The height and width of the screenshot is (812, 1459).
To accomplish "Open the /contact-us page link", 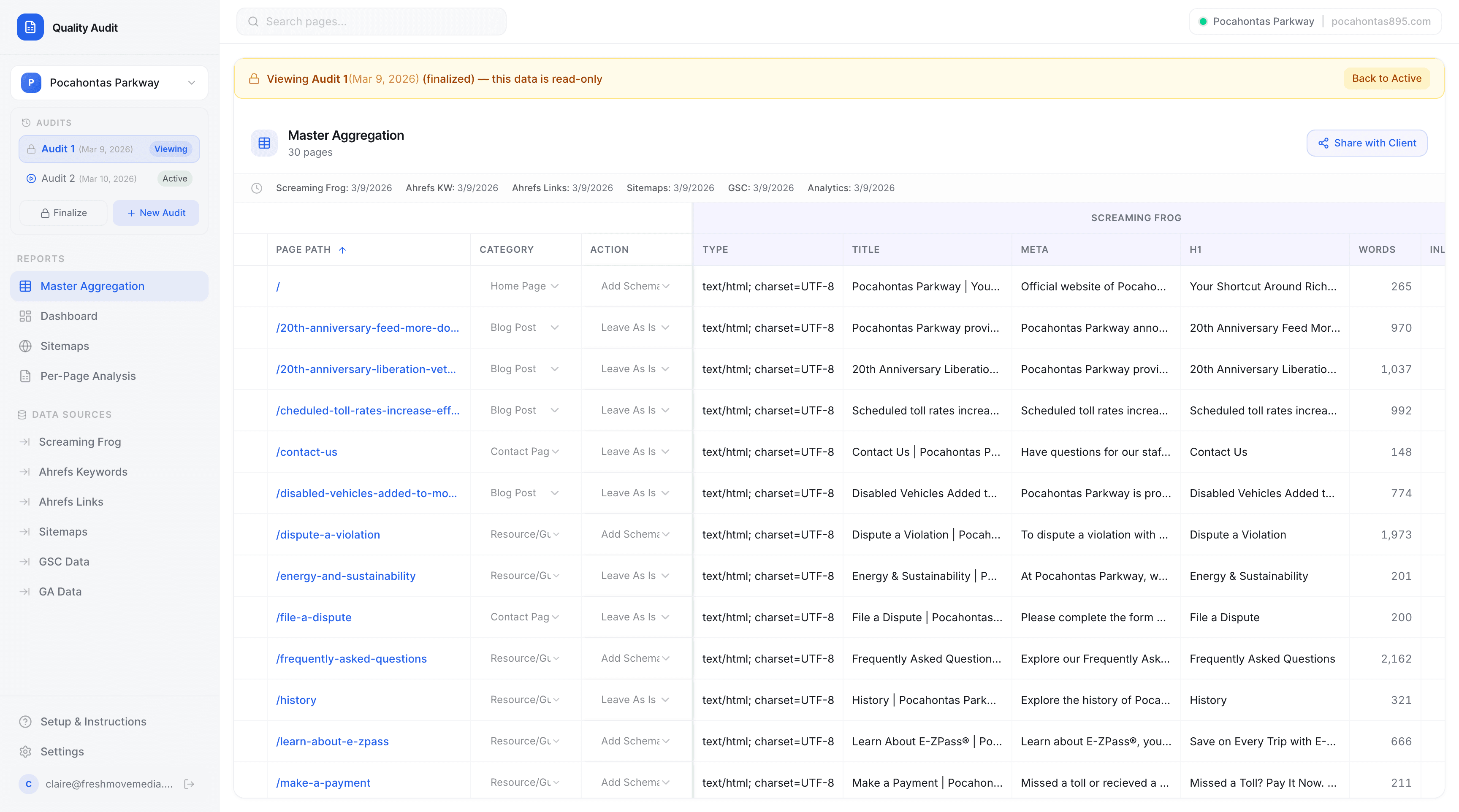I will pos(306,452).
